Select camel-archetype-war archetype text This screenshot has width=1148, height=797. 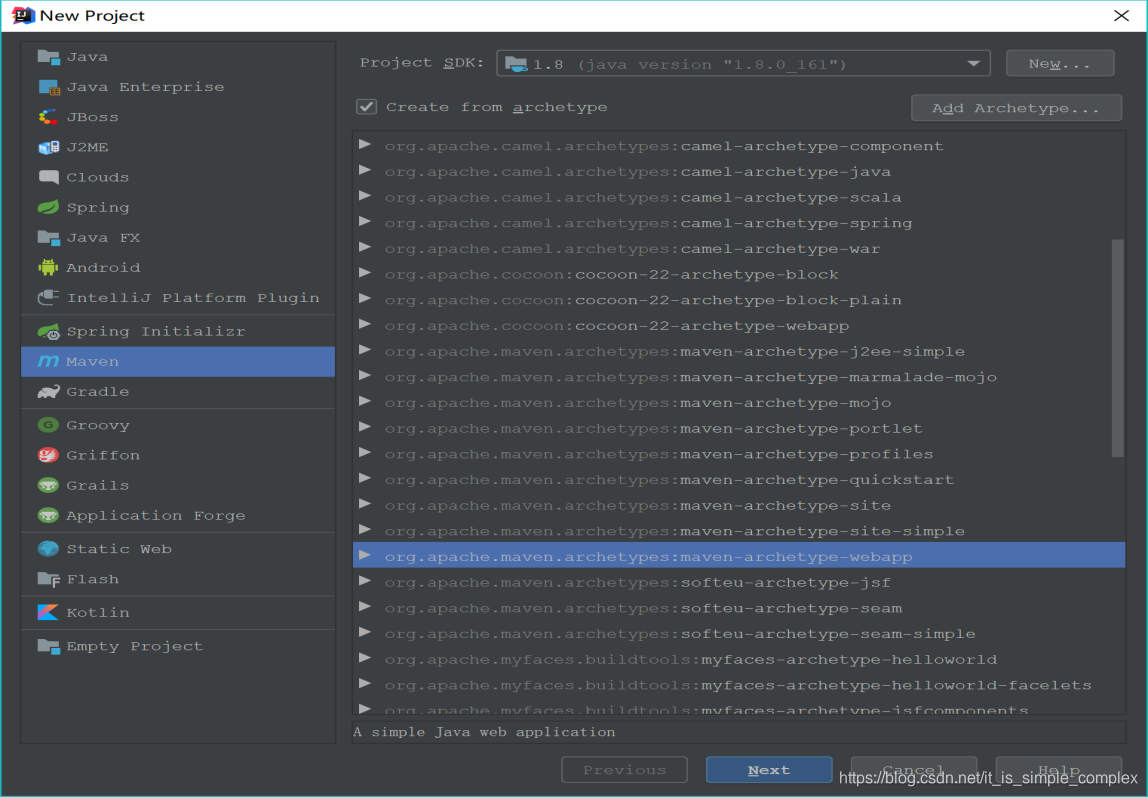780,249
